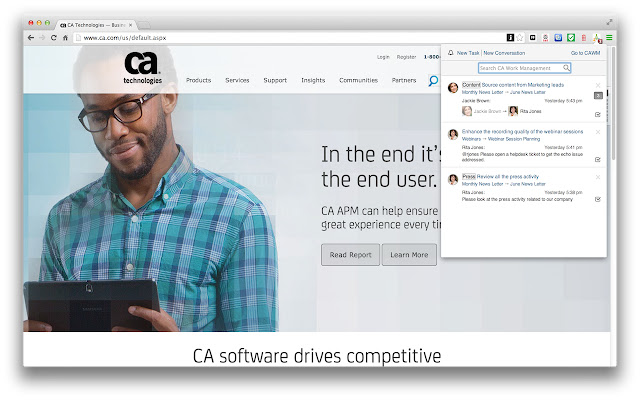This screenshot has height=400, width=640.
Task: Open 'Source content from Marketing leads' task
Action: tap(522, 85)
